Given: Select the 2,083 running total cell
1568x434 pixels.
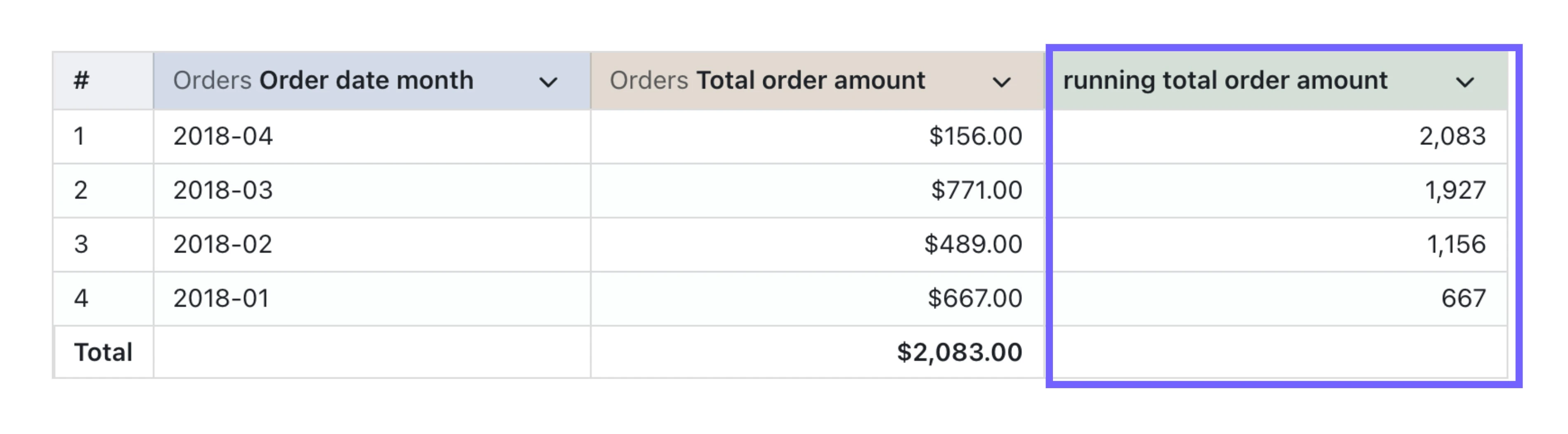Looking at the screenshot, I should 1452,136.
